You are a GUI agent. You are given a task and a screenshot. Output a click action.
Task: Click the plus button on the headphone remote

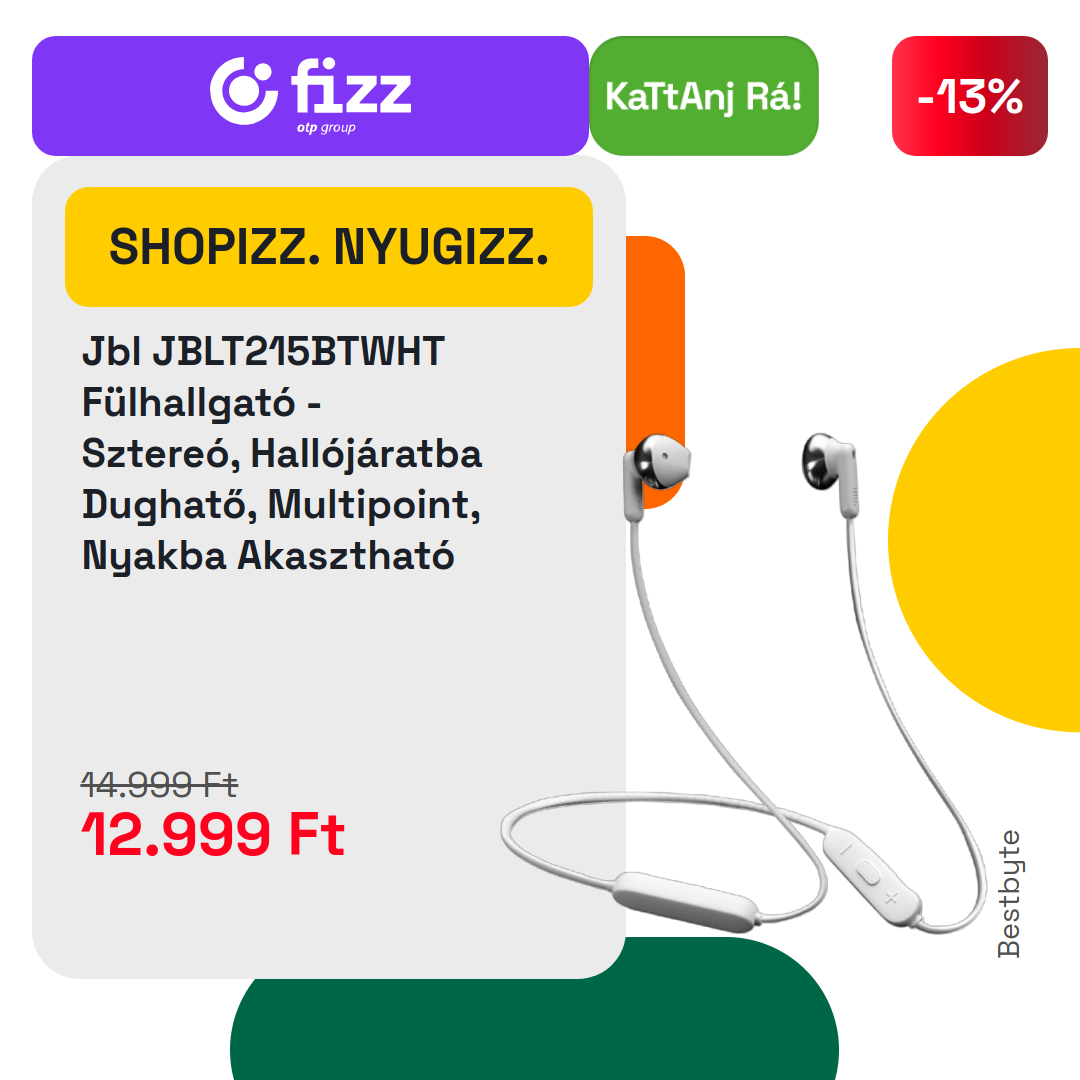point(891,897)
